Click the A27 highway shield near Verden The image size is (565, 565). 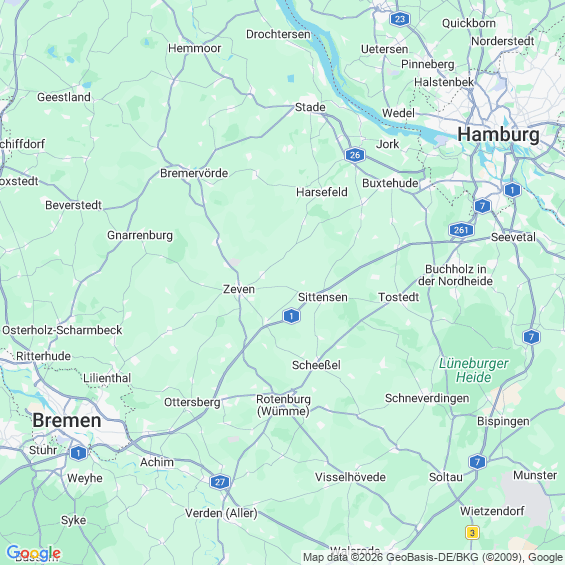[220, 482]
